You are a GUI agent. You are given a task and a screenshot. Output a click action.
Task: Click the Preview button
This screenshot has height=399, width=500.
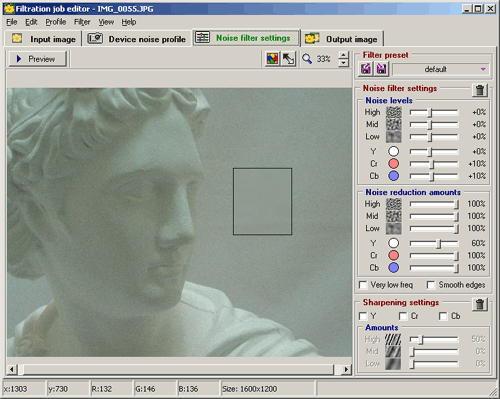tap(37, 59)
